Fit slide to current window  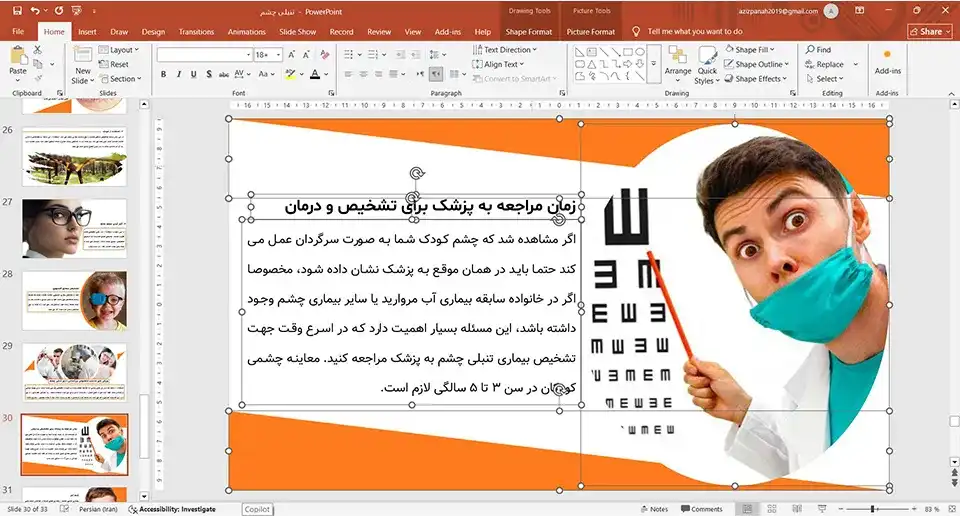point(951,509)
